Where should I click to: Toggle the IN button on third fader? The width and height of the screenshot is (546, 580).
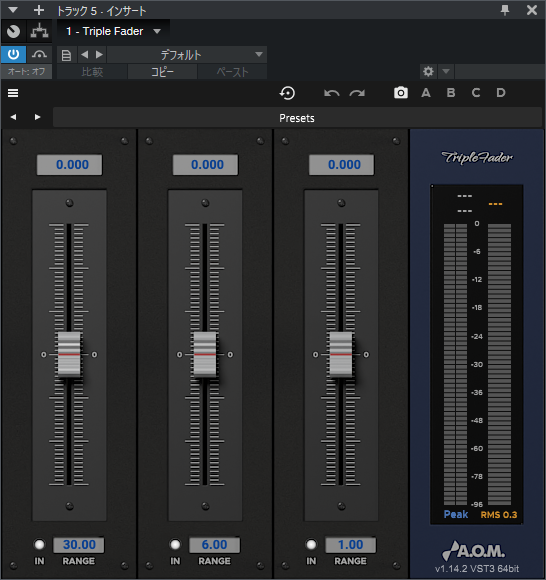click(311, 544)
